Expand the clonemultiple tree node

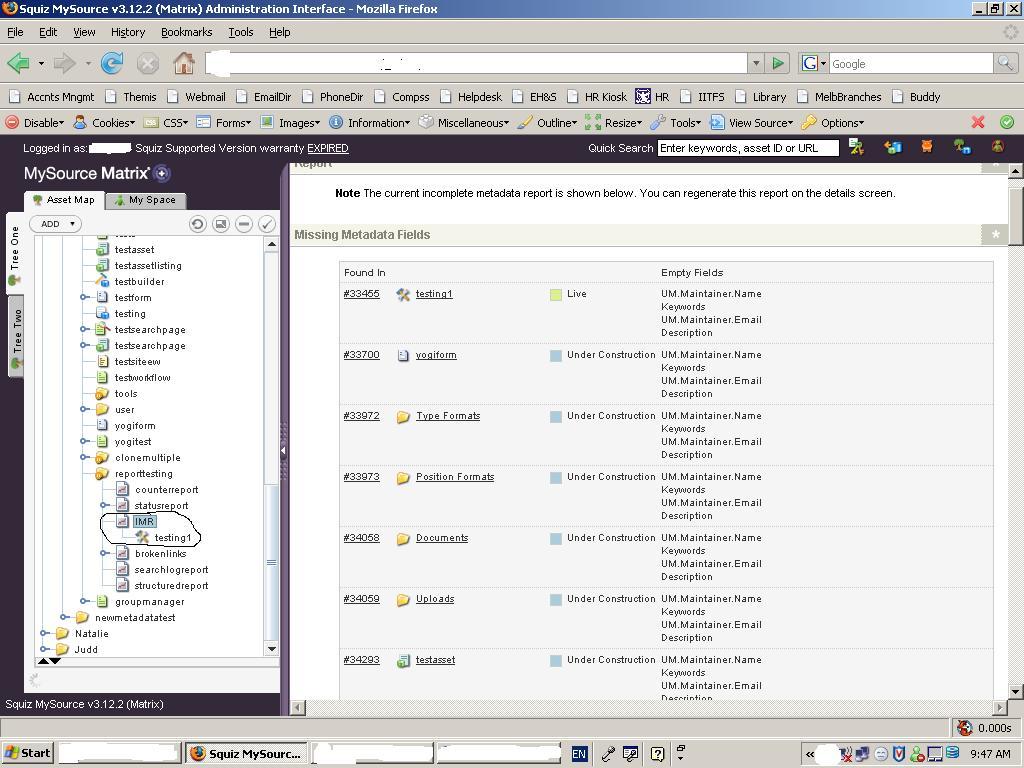click(84, 457)
